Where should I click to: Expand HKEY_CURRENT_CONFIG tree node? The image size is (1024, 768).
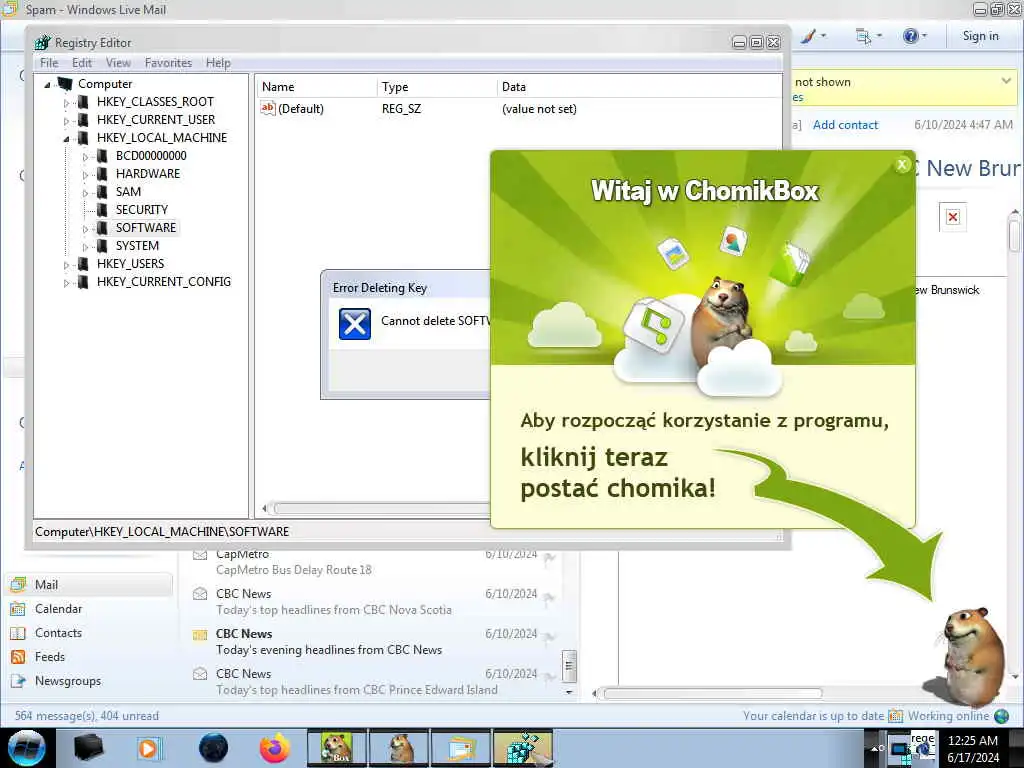pos(66,282)
